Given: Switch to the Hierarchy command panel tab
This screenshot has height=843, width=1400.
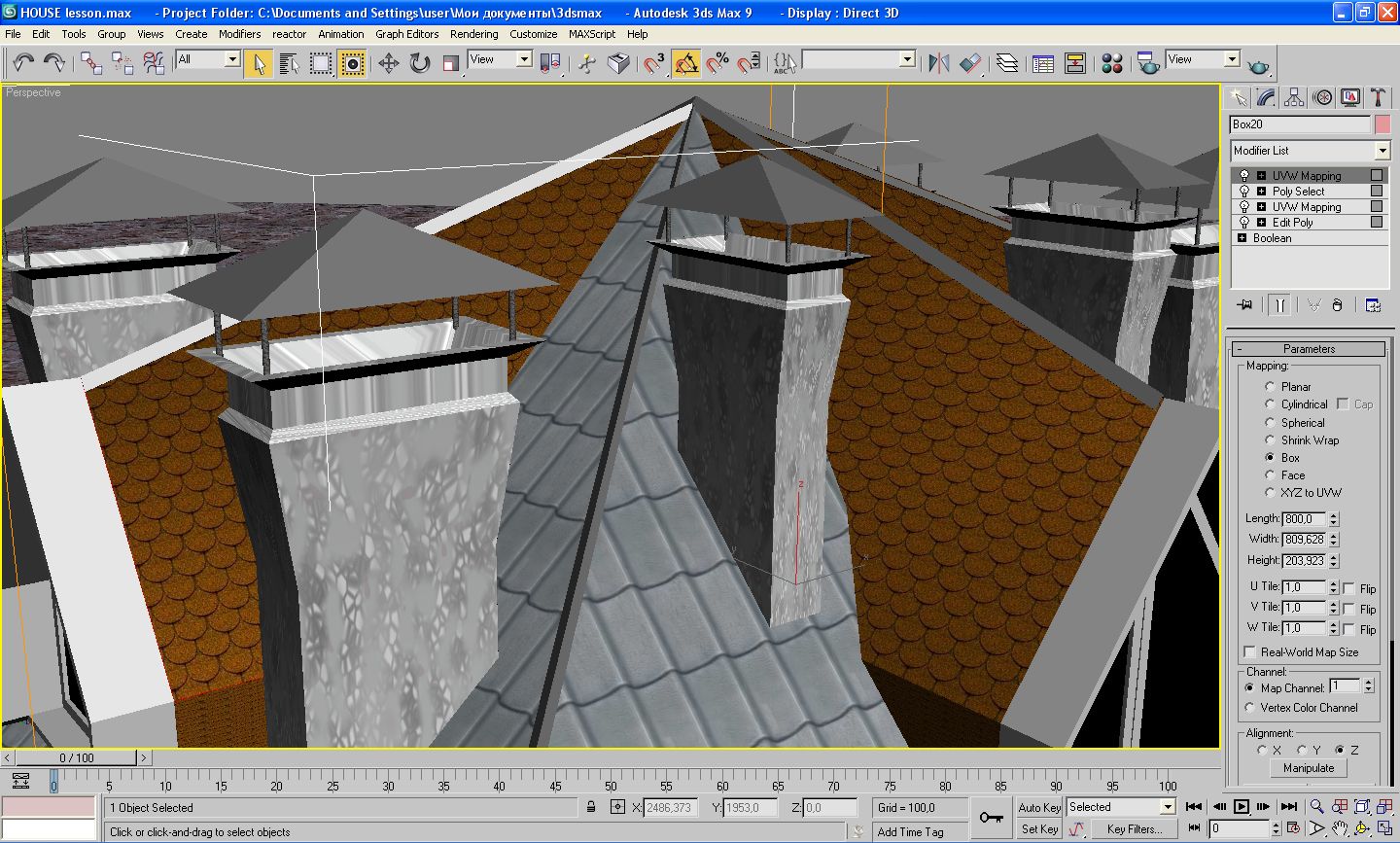Looking at the screenshot, I should (x=1294, y=97).
